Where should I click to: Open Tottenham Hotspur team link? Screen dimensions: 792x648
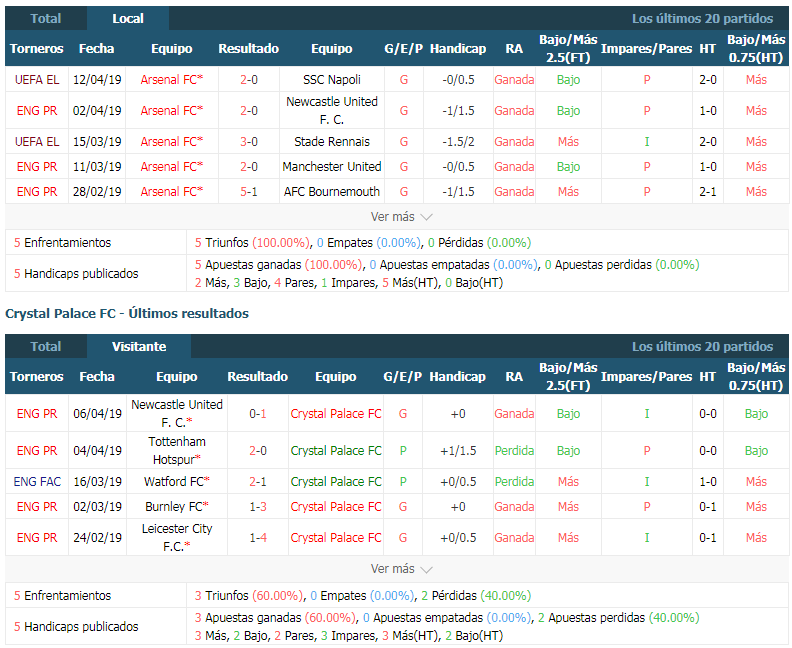tap(177, 451)
